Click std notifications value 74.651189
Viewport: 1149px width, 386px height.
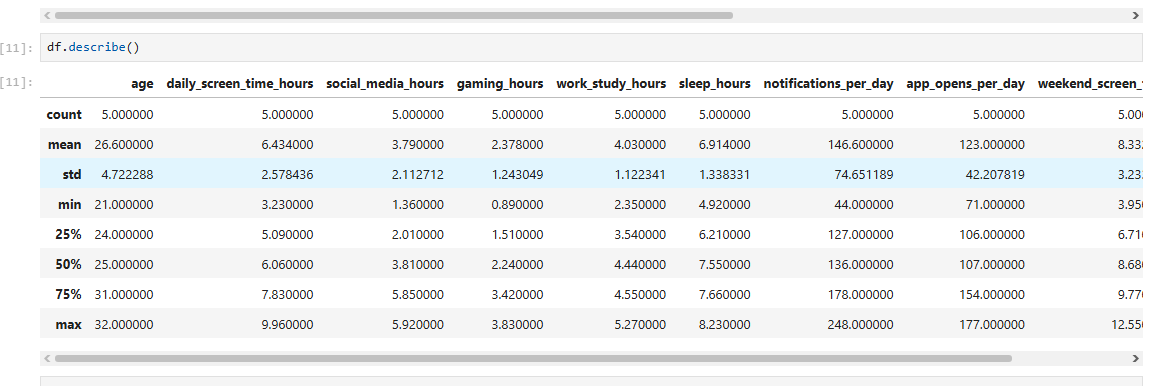pos(864,175)
